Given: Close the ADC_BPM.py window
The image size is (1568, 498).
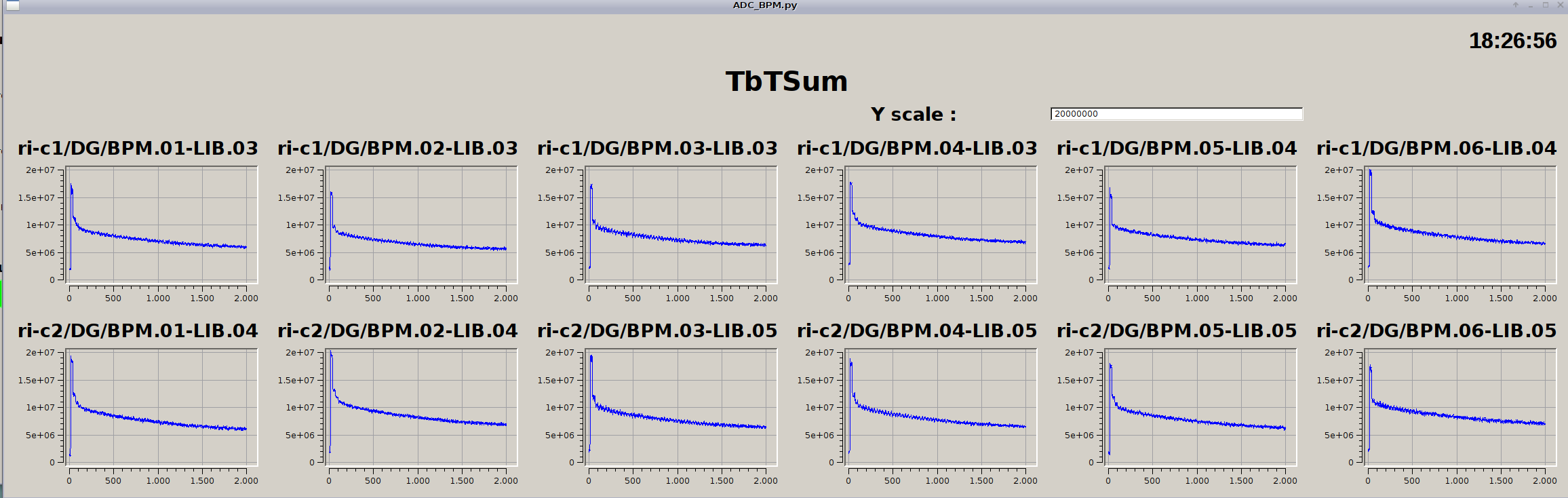Looking at the screenshot, I should click(1560, 5).
